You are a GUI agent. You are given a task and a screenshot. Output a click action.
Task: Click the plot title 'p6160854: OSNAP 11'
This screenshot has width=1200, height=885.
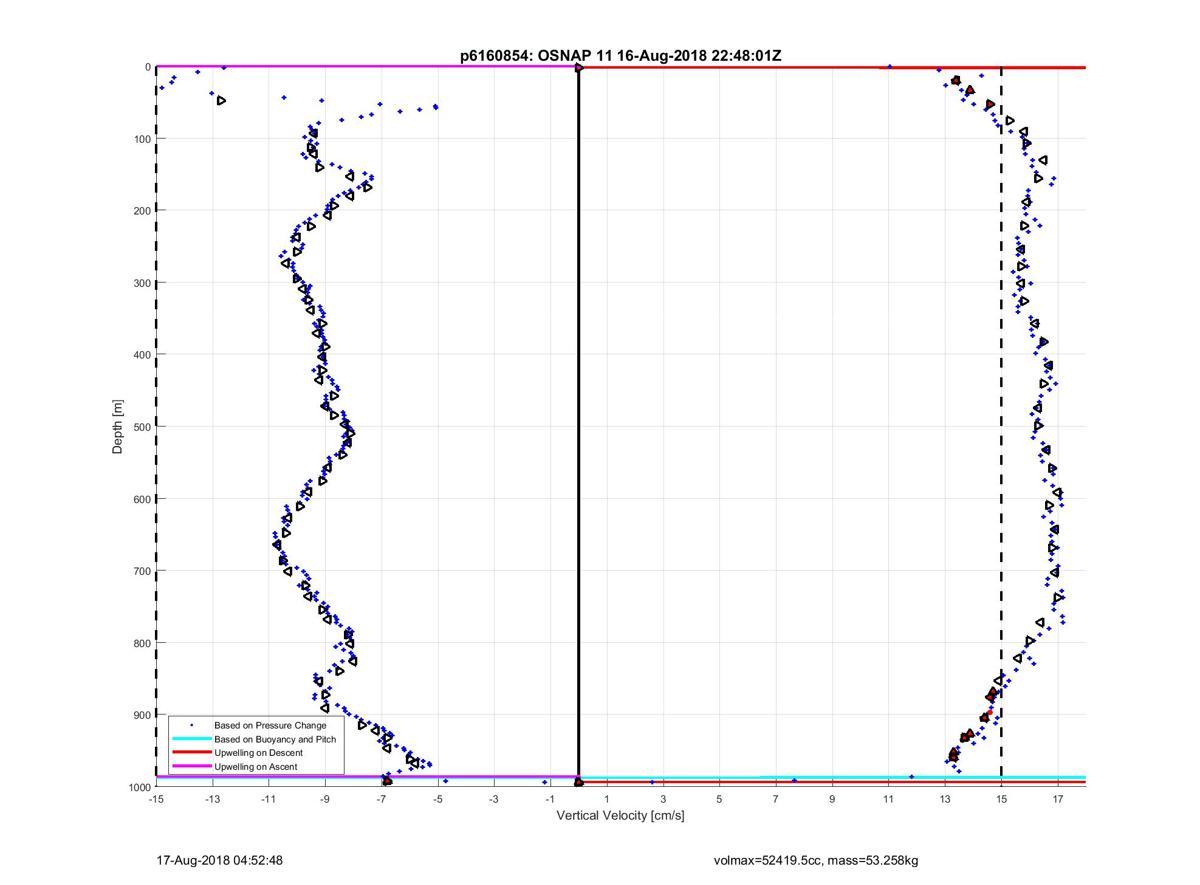point(535,56)
